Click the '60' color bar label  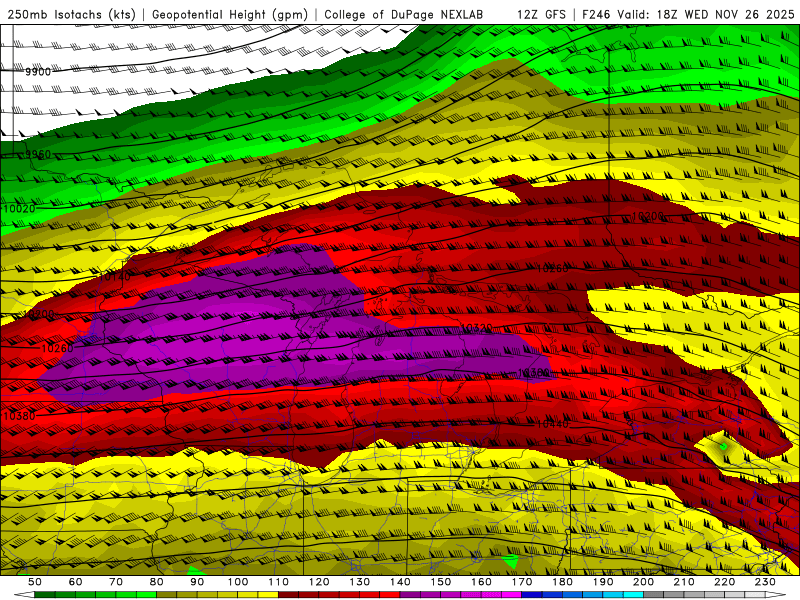(75, 582)
